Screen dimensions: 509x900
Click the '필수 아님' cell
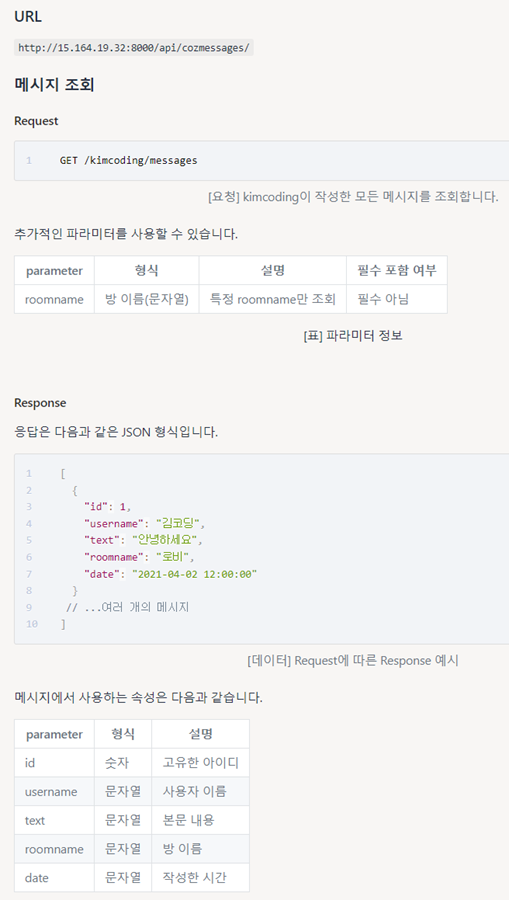coord(397,299)
